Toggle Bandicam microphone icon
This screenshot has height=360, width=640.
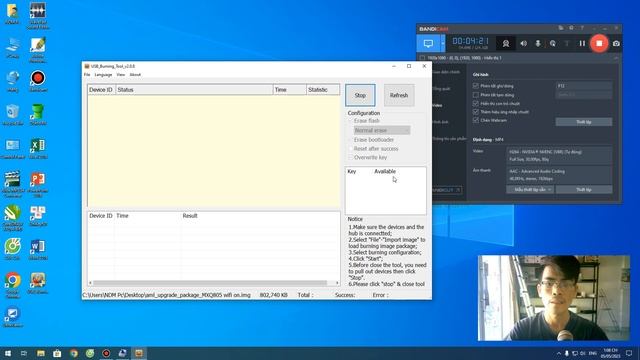538,43
